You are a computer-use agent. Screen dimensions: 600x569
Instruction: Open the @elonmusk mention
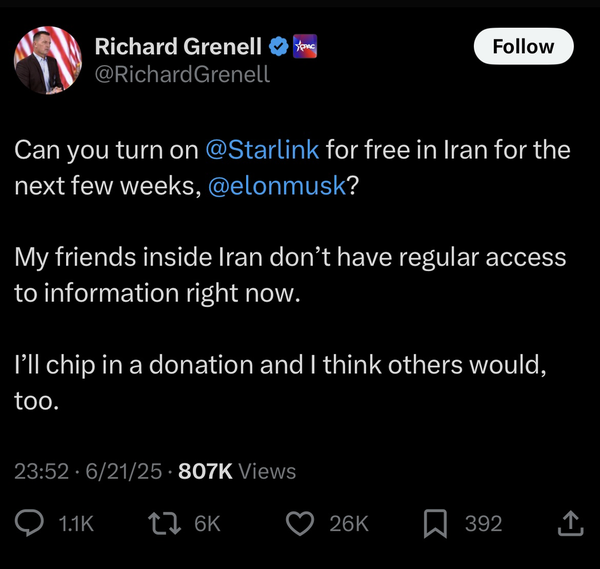pos(277,186)
